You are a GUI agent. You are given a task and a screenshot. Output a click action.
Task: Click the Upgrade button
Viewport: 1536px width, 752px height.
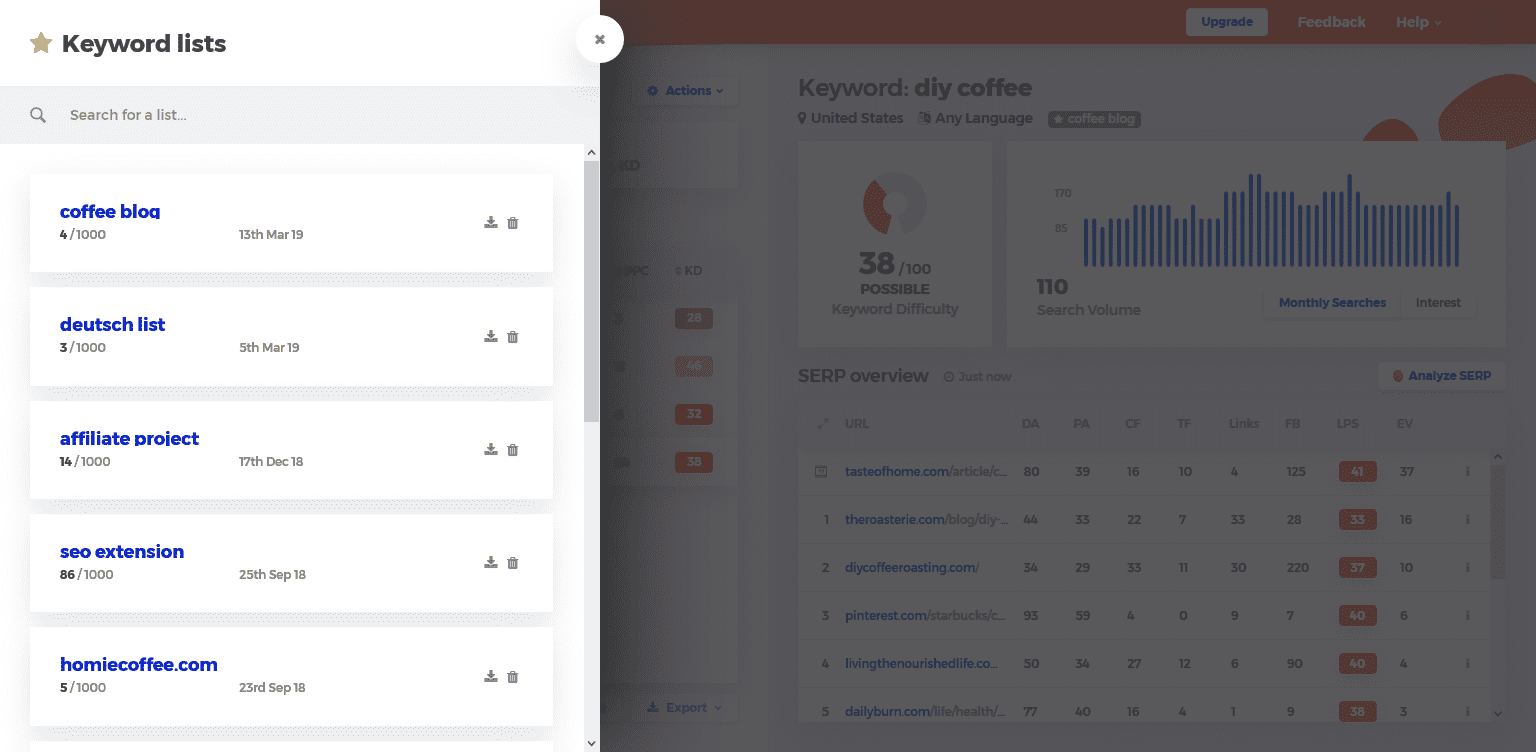[x=1227, y=22]
